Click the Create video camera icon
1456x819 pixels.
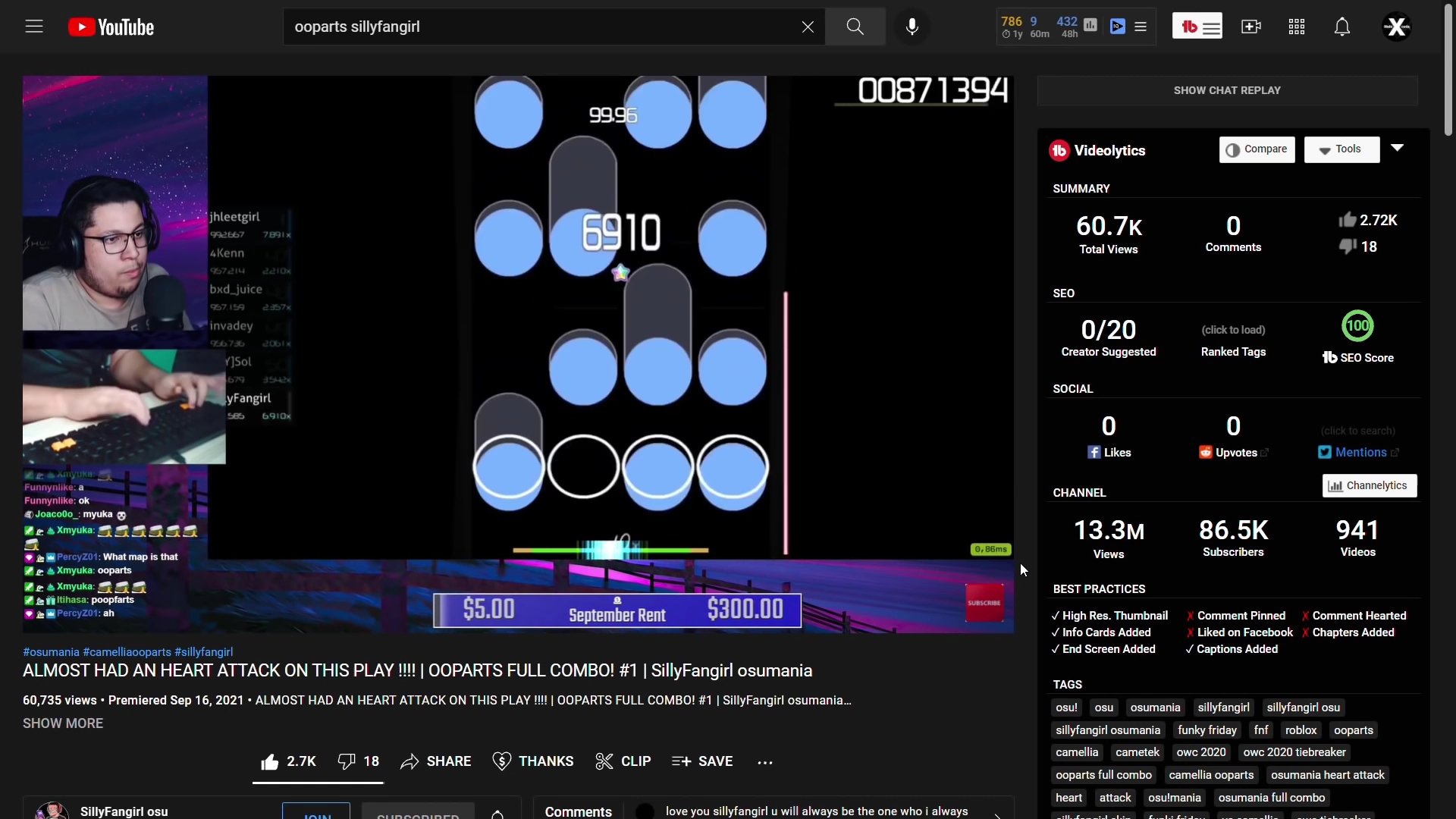(1250, 27)
